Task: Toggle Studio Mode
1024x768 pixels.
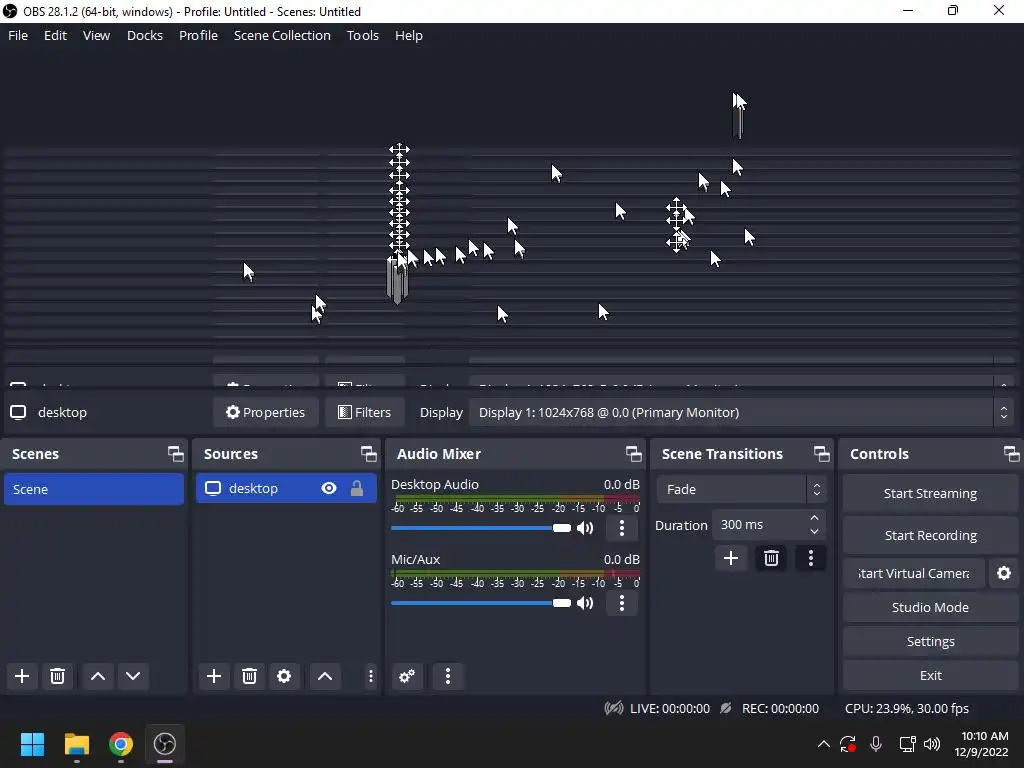Action: coord(930,607)
